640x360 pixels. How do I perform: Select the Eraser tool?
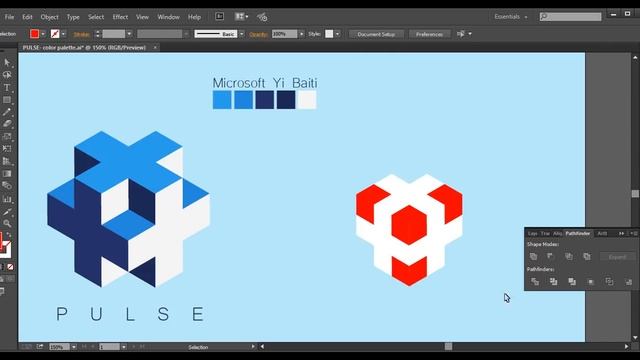point(7,124)
